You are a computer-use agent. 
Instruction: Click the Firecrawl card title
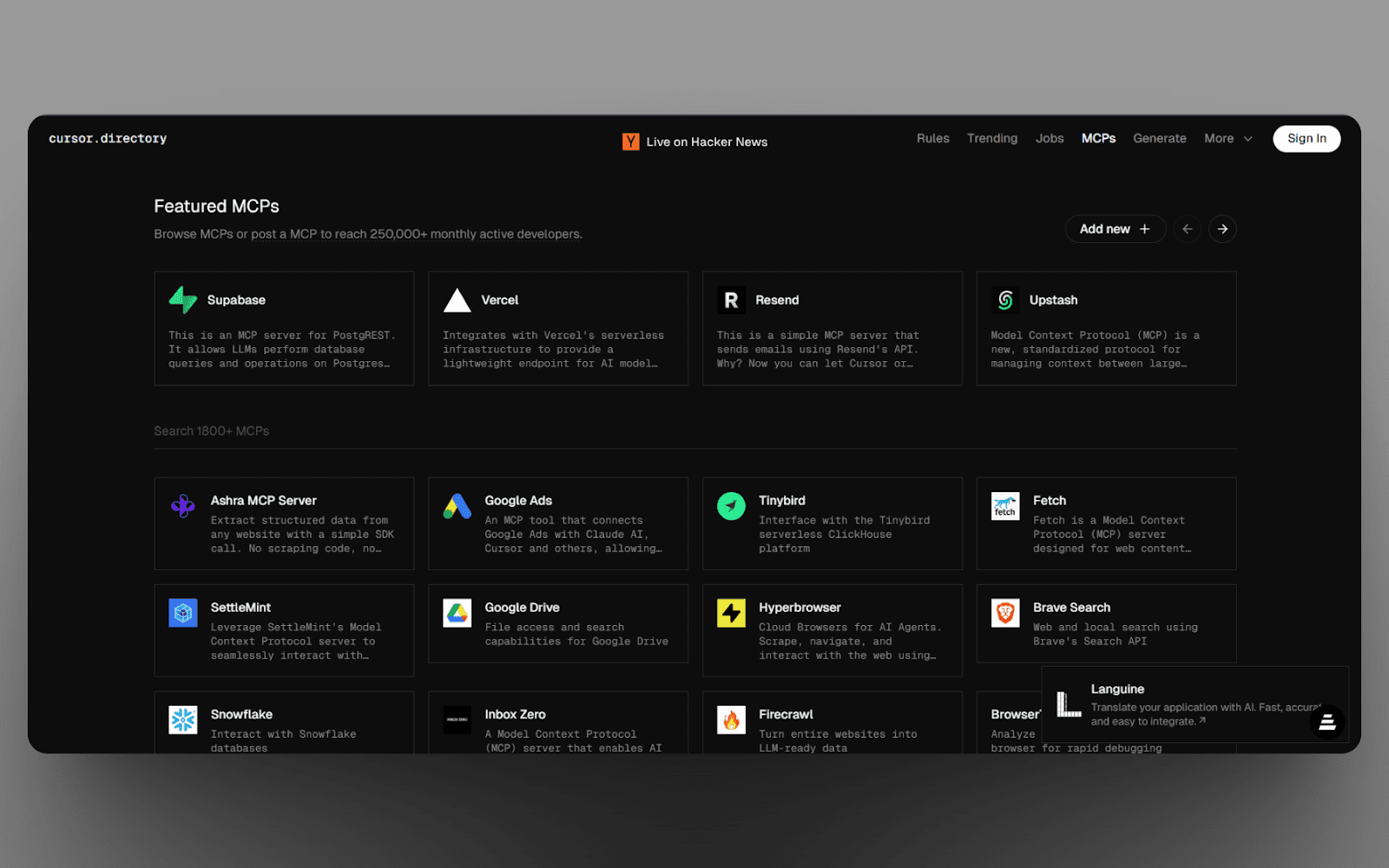click(x=786, y=714)
